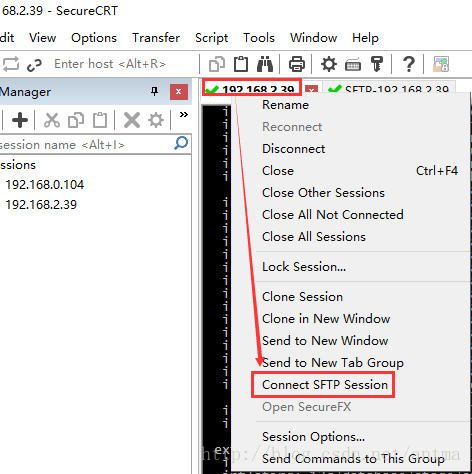This screenshot has height=474, width=472.
Task: Open the Tools menu
Action: pos(259,38)
